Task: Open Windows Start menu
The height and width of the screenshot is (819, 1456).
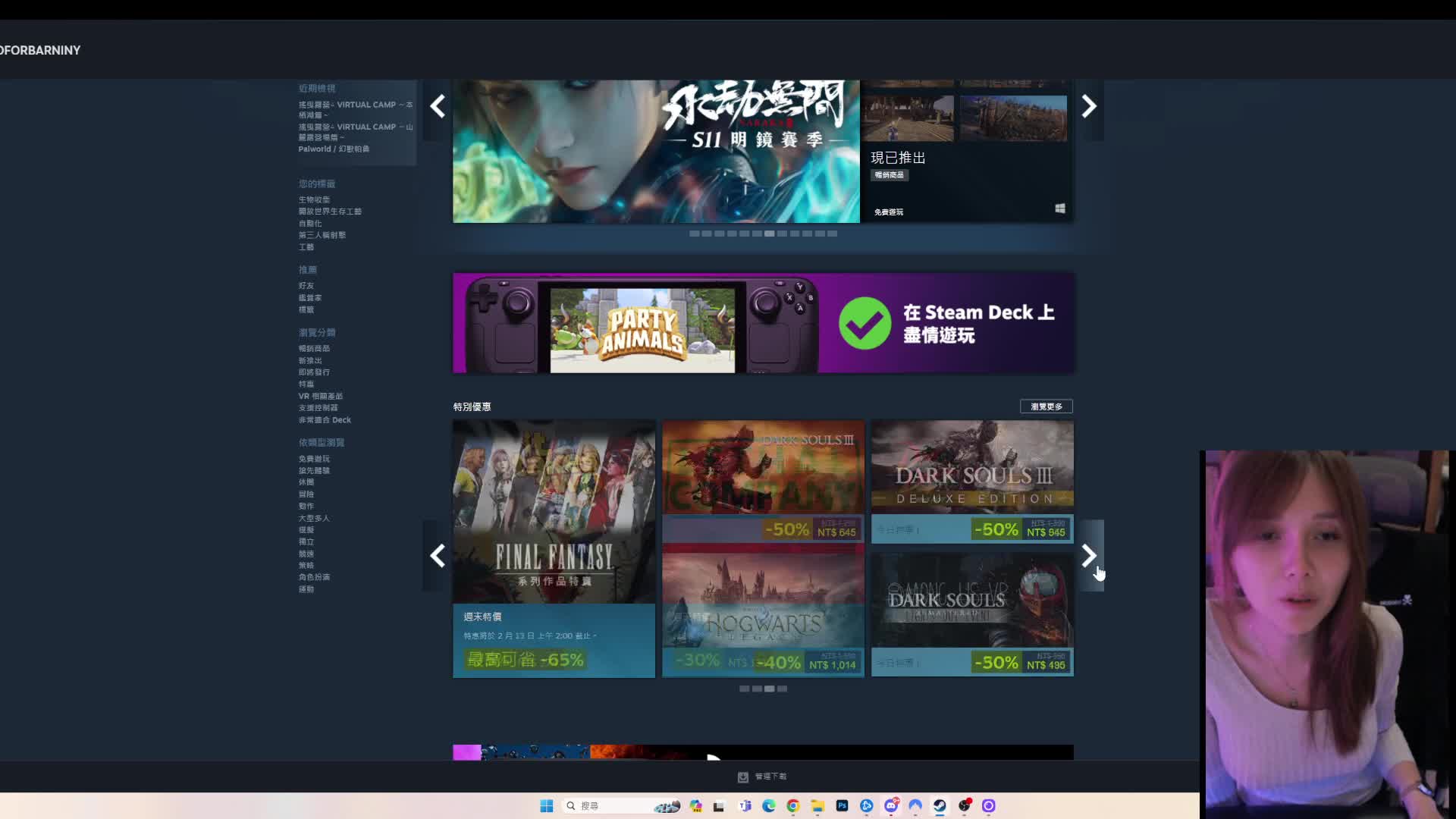Action: [x=547, y=805]
